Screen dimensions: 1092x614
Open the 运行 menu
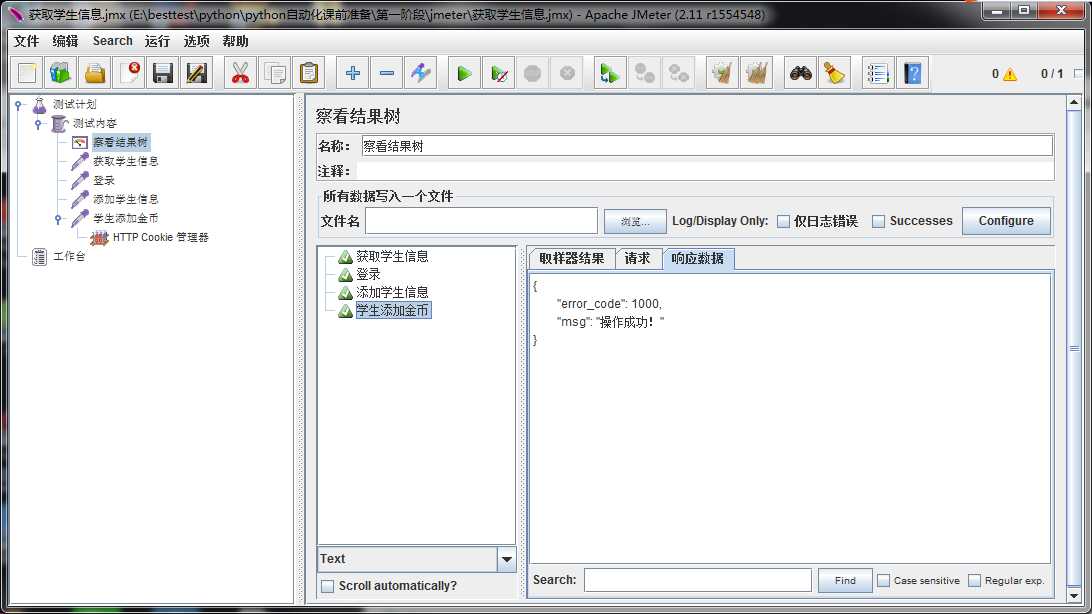[157, 41]
